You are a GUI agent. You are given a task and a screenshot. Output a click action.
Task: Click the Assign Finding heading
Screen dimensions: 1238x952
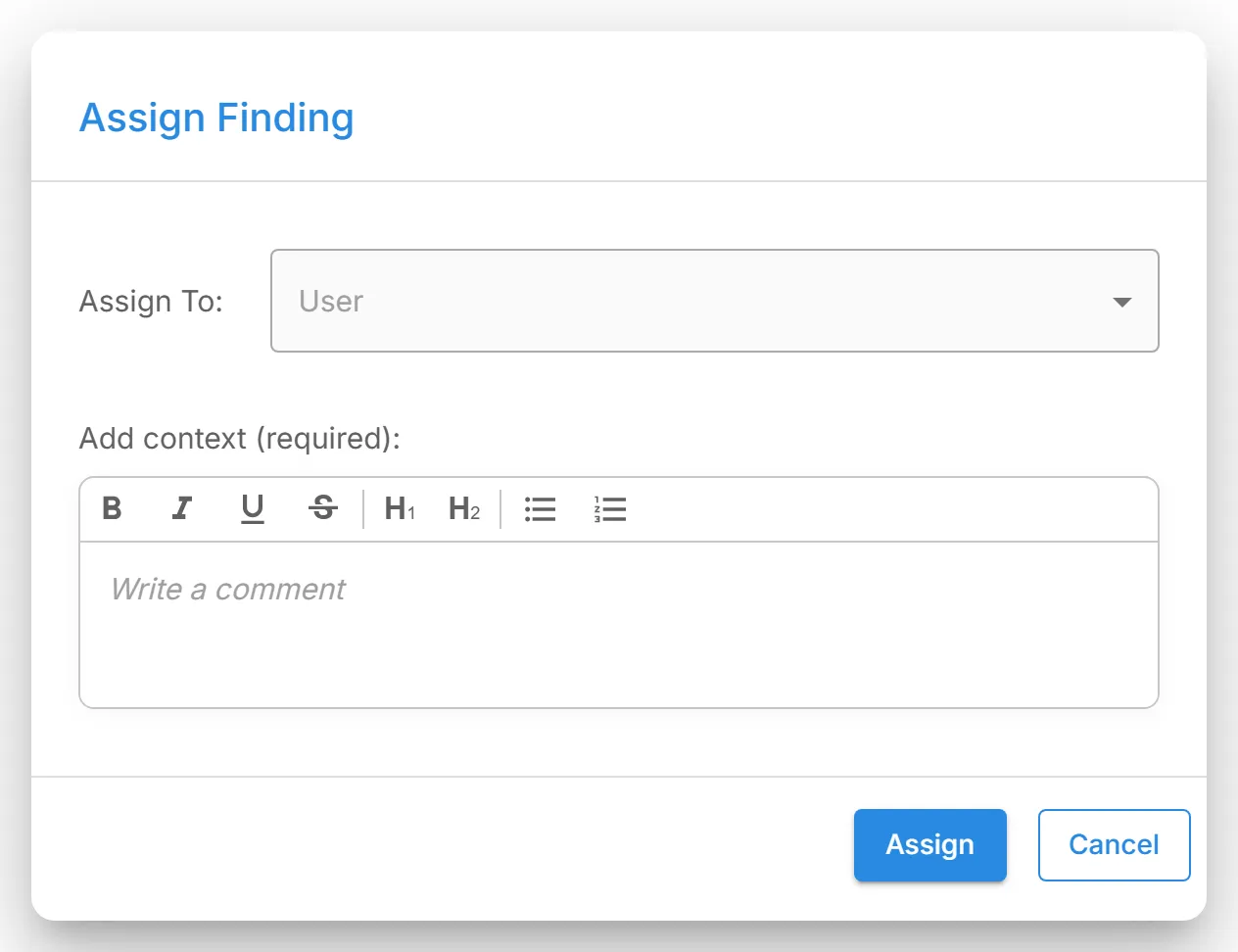pos(216,118)
